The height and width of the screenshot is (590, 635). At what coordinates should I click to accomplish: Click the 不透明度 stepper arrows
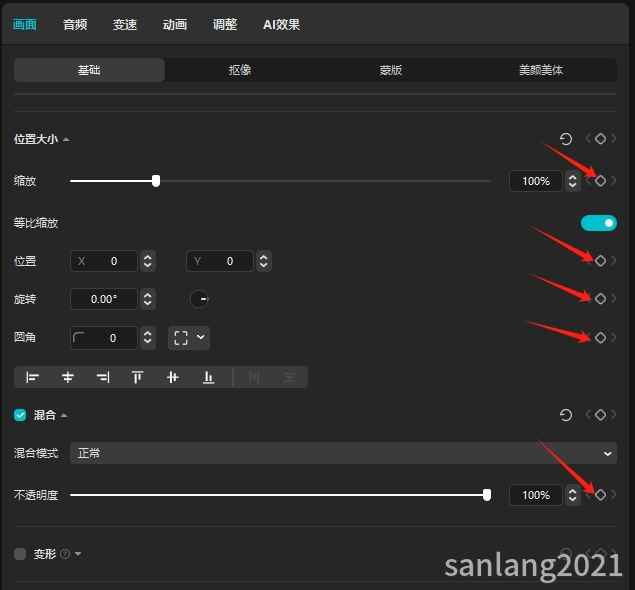click(572, 495)
